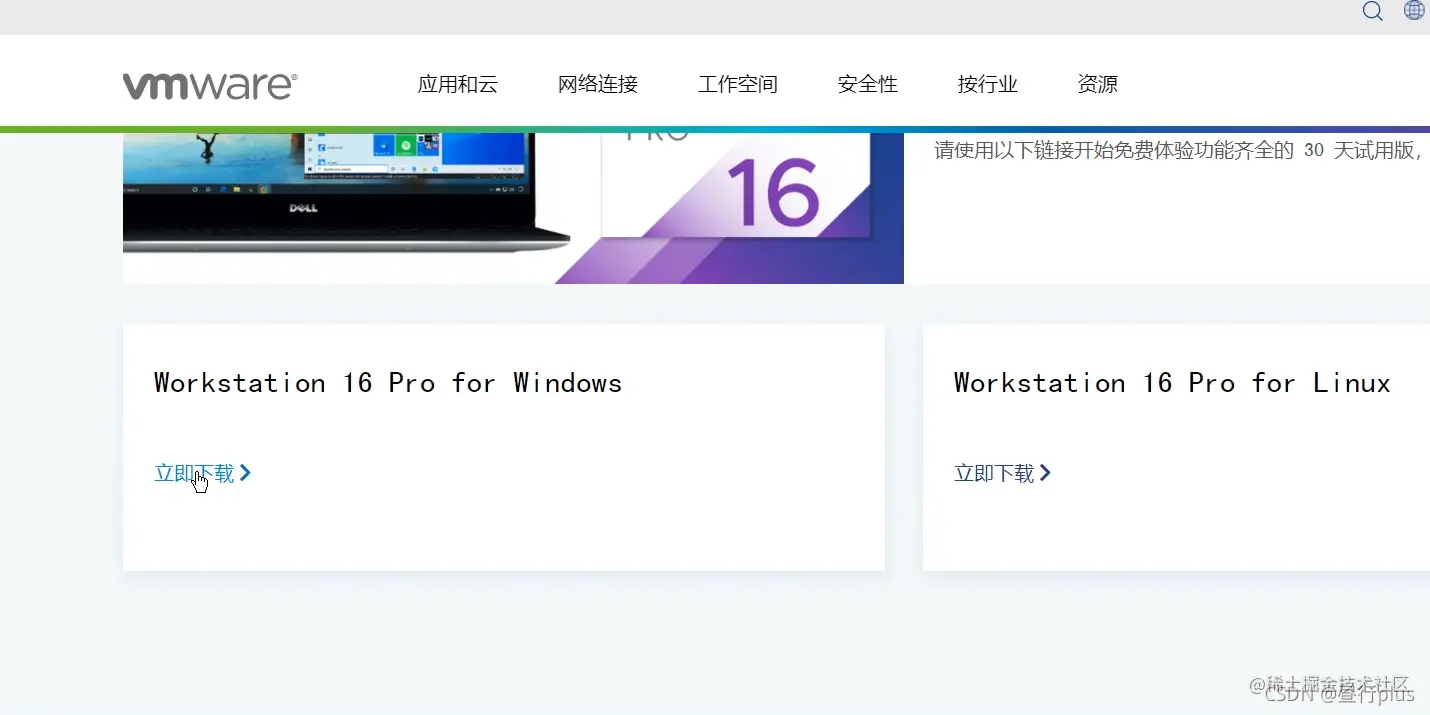Image resolution: width=1430 pixels, height=715 pixels.
Task: Click the Workstation 16 Pro banner image
Action: [512, 205]
